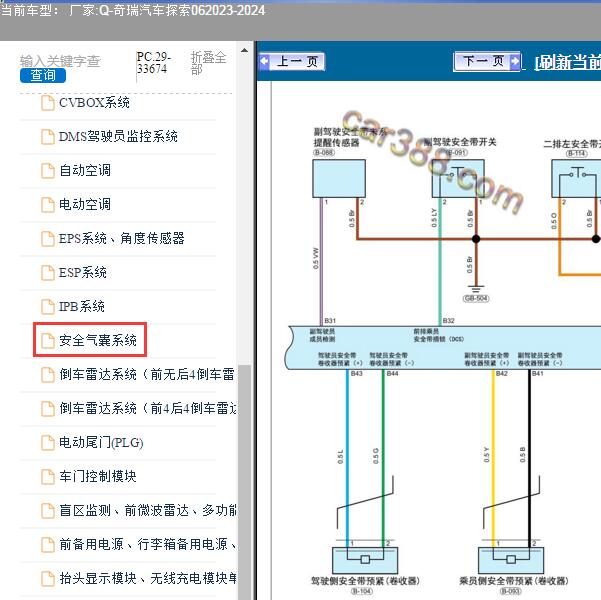Focus the keyword search input field
The width and height of the screenshot is (601, 600).
tap(60, 61)
